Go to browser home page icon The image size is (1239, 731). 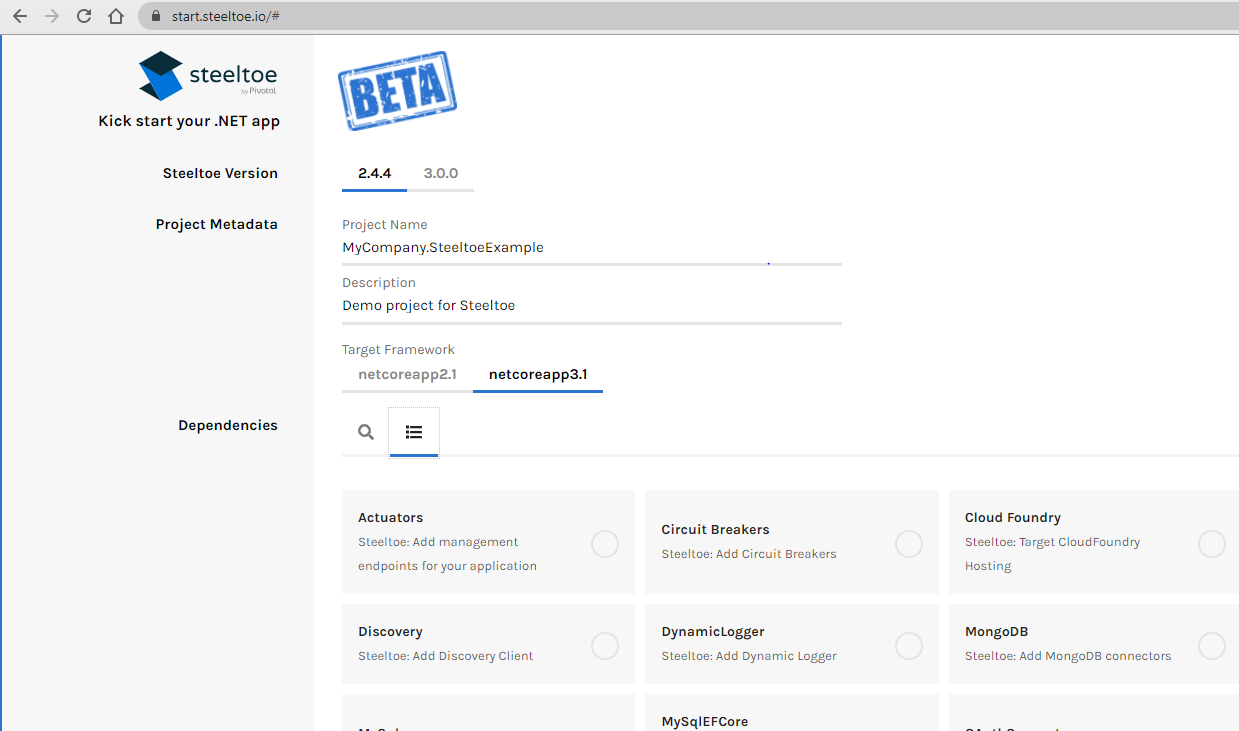[x=116, y=16]
